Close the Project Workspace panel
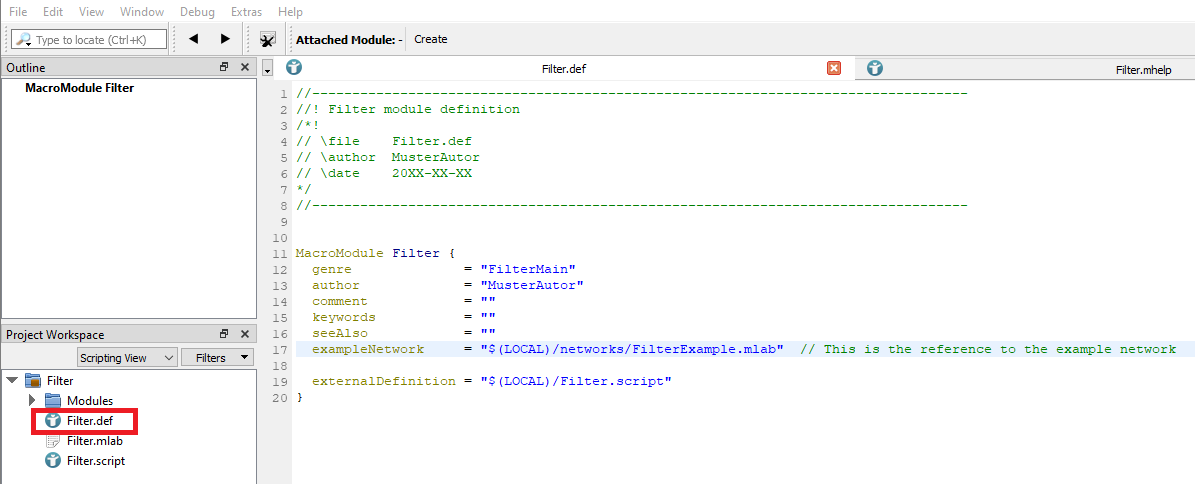The width and height of the screenshot is (1195, 484). pos(244,334)
